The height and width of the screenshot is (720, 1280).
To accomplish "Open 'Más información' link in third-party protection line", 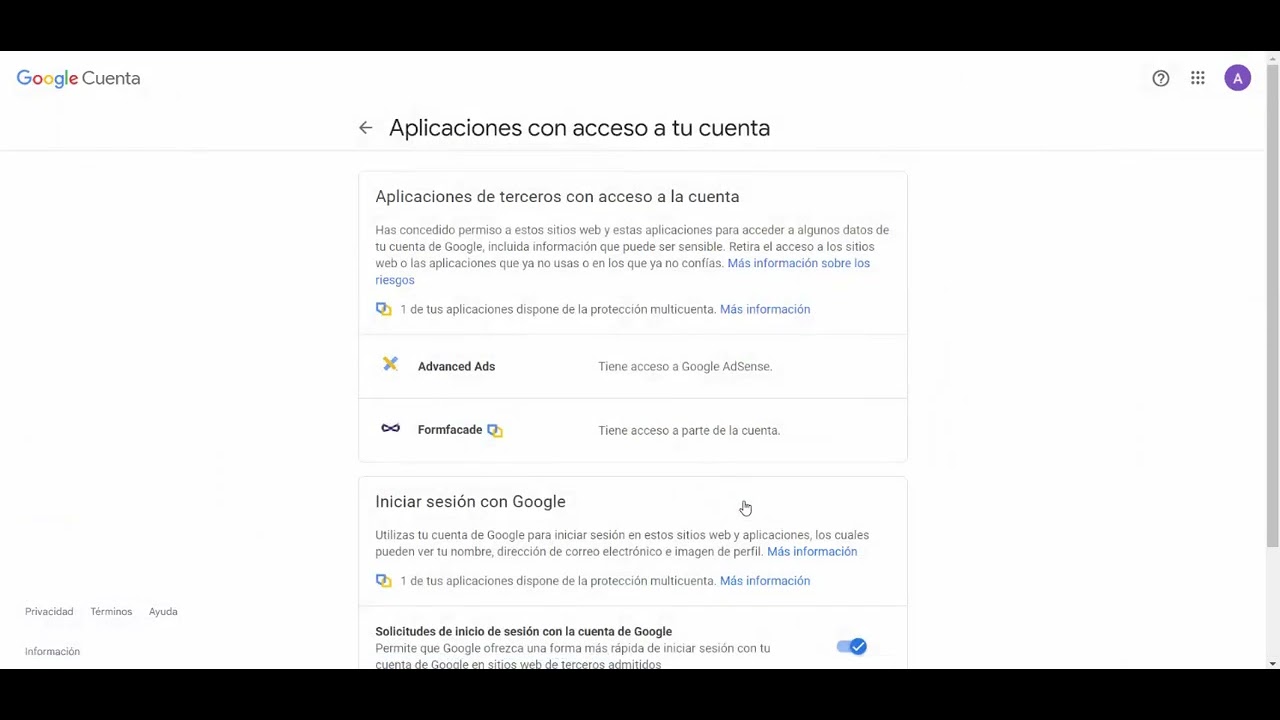I will click(x=765, y=309).
